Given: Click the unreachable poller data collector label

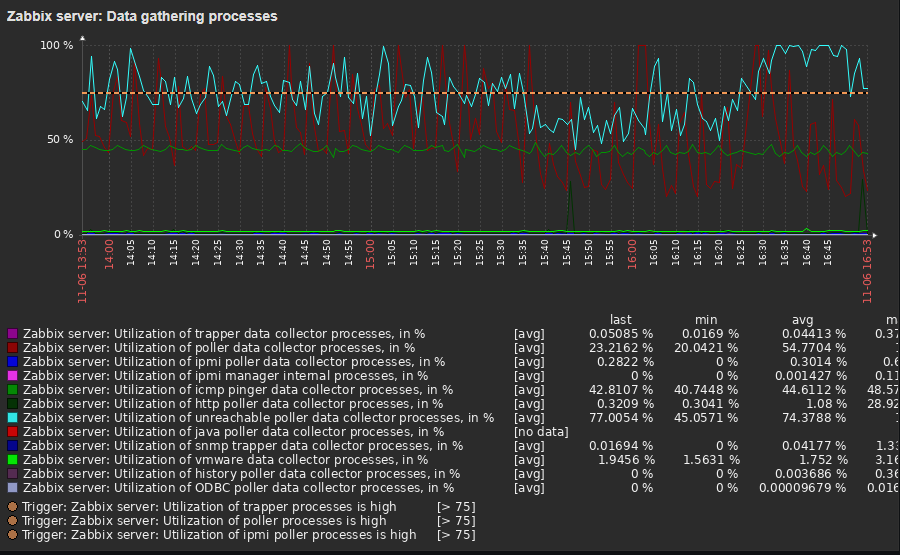Looking at the screenshot, I should 258,418.
